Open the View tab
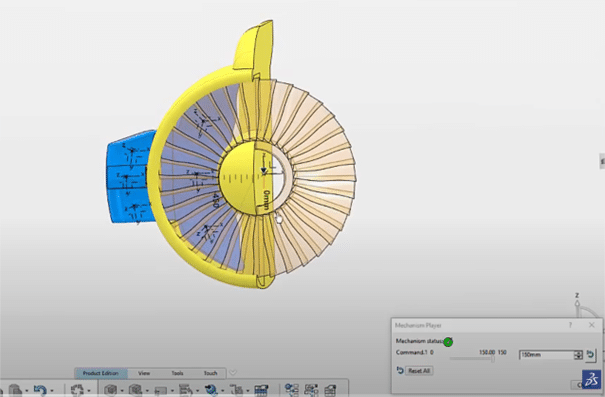Image resolution: width=605 pixels, height=397 pixels. 144,373
